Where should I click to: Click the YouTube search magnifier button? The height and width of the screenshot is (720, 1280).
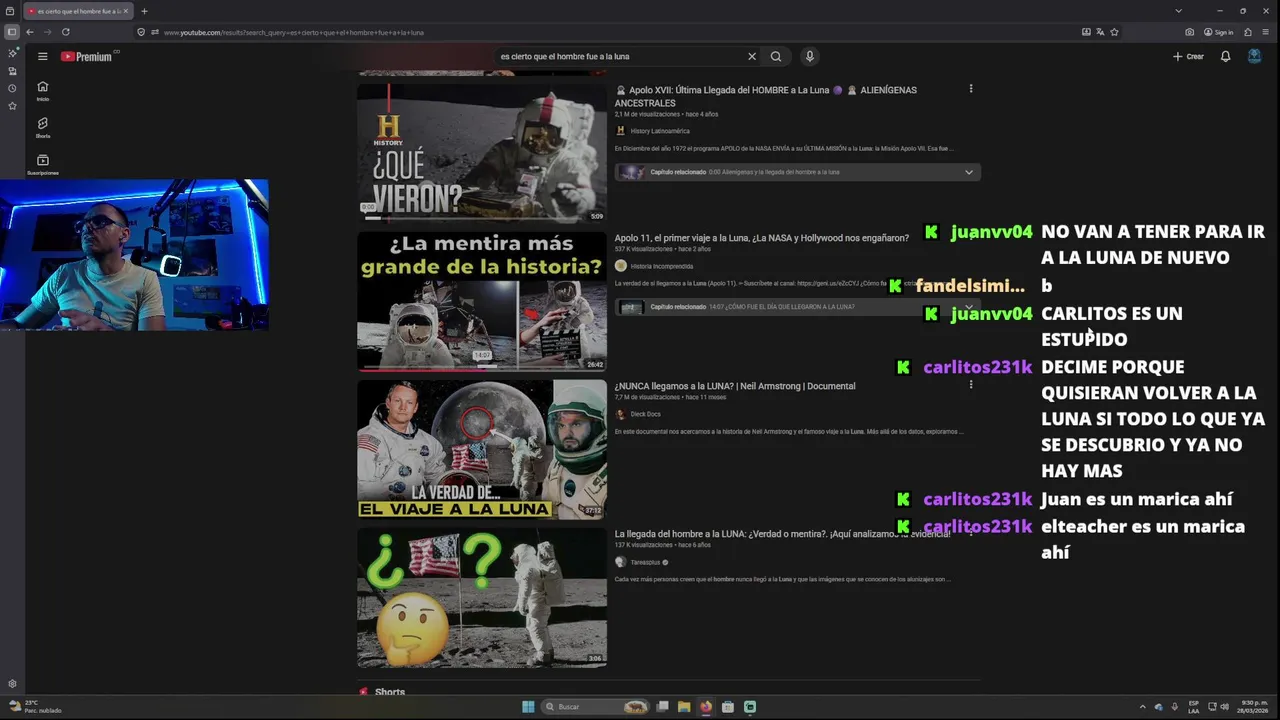coord(776,57)
